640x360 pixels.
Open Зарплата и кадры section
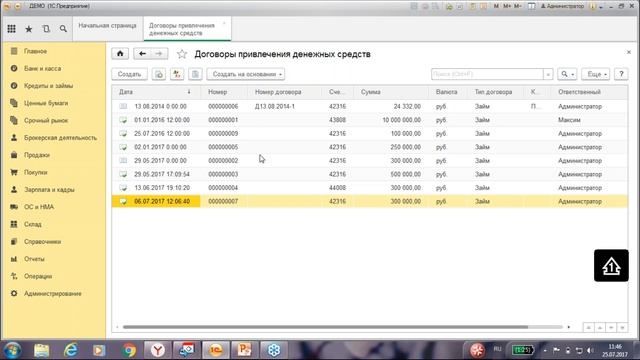pos(49,190)
